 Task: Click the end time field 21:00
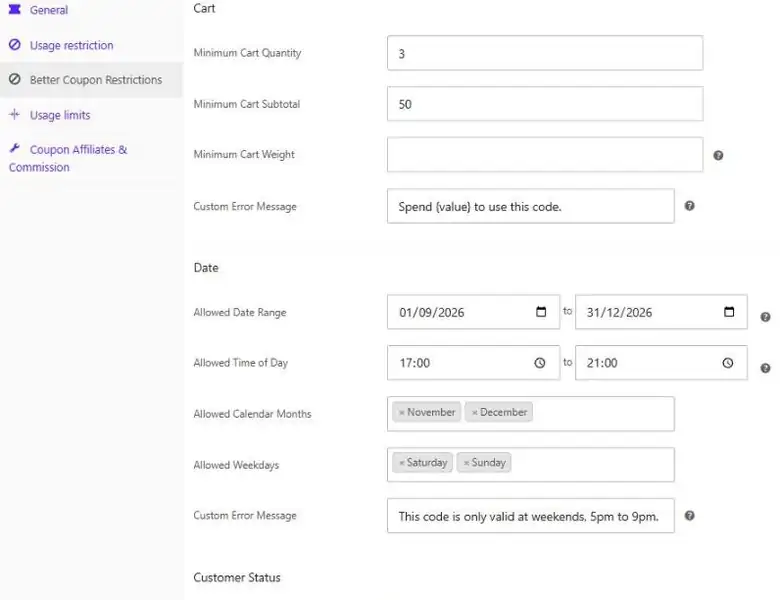[661, 363]
